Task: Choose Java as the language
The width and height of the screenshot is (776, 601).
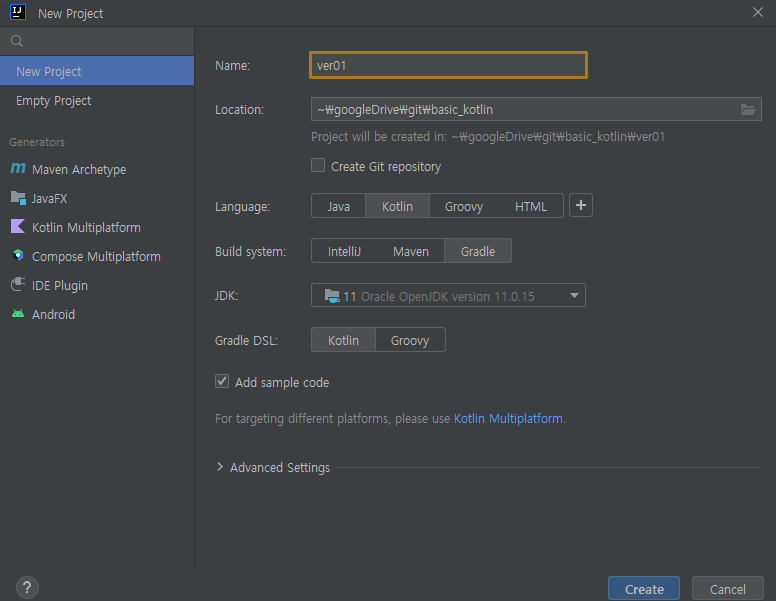Action: (x=339, y=206)
